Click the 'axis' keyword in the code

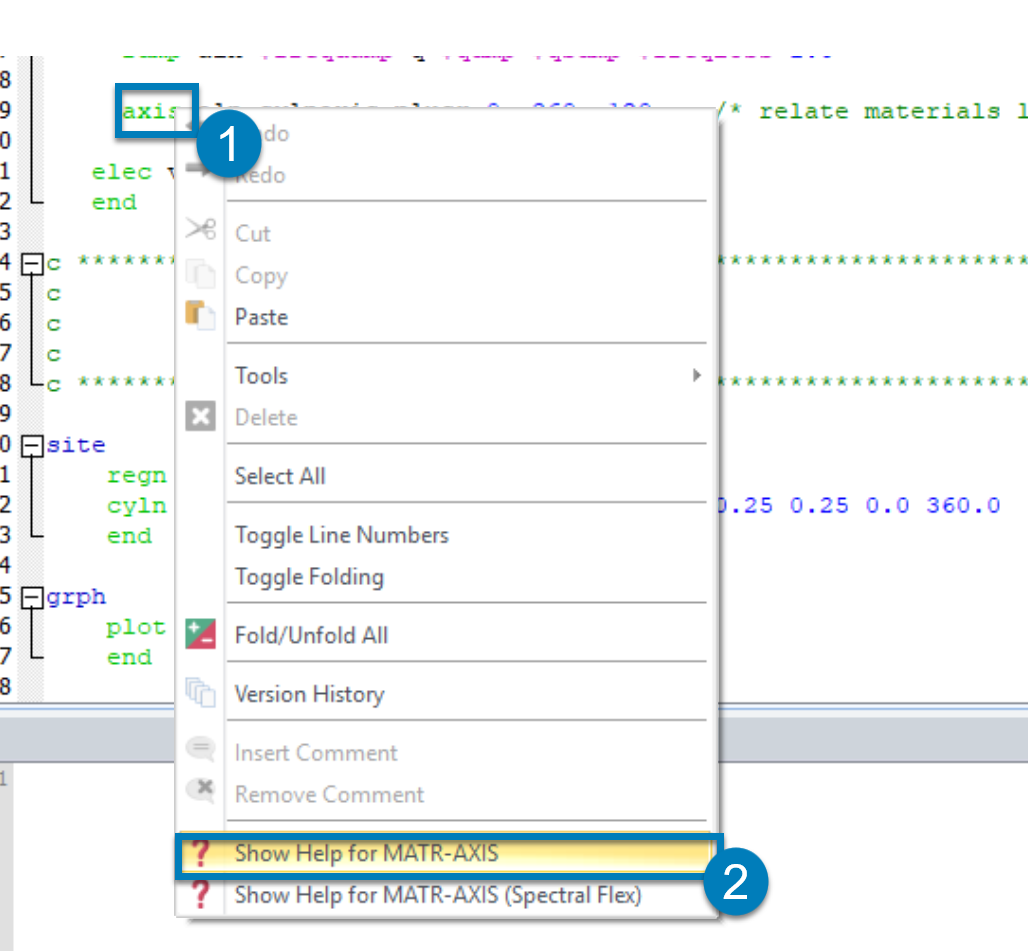[150, 111]
